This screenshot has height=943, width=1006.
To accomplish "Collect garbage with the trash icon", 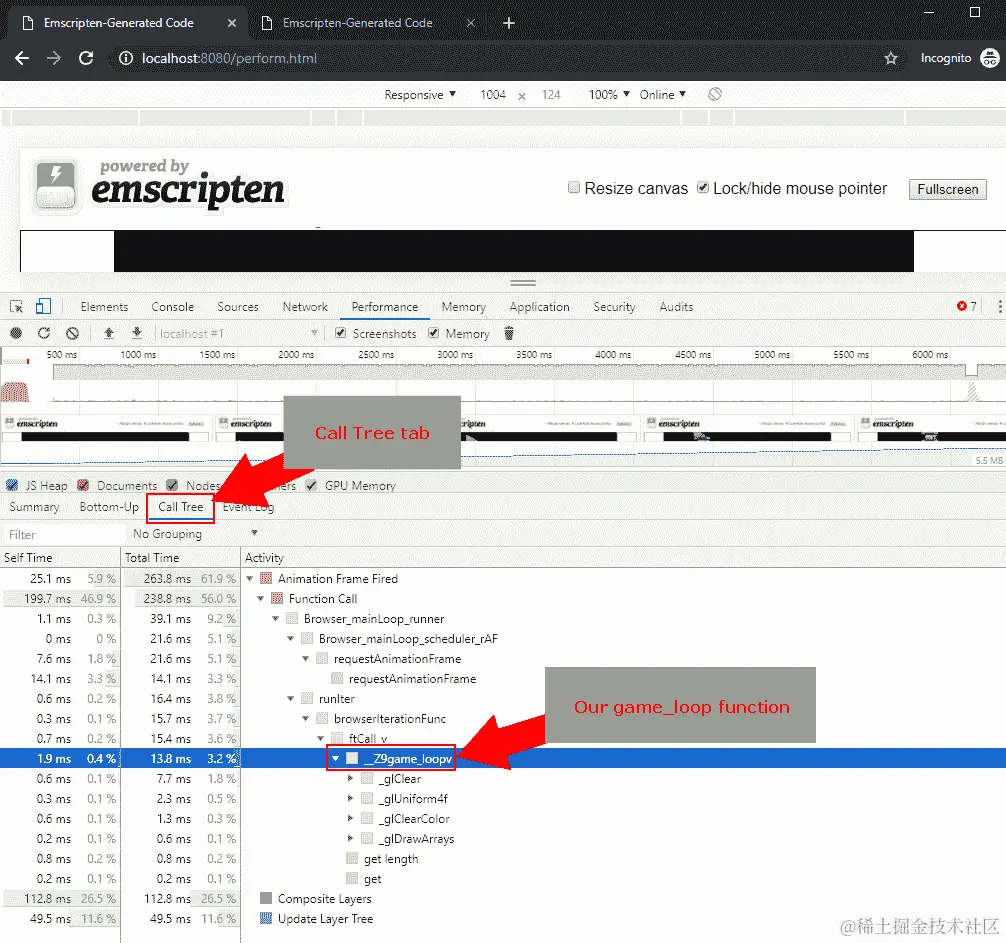I will [x=509, y=333].
